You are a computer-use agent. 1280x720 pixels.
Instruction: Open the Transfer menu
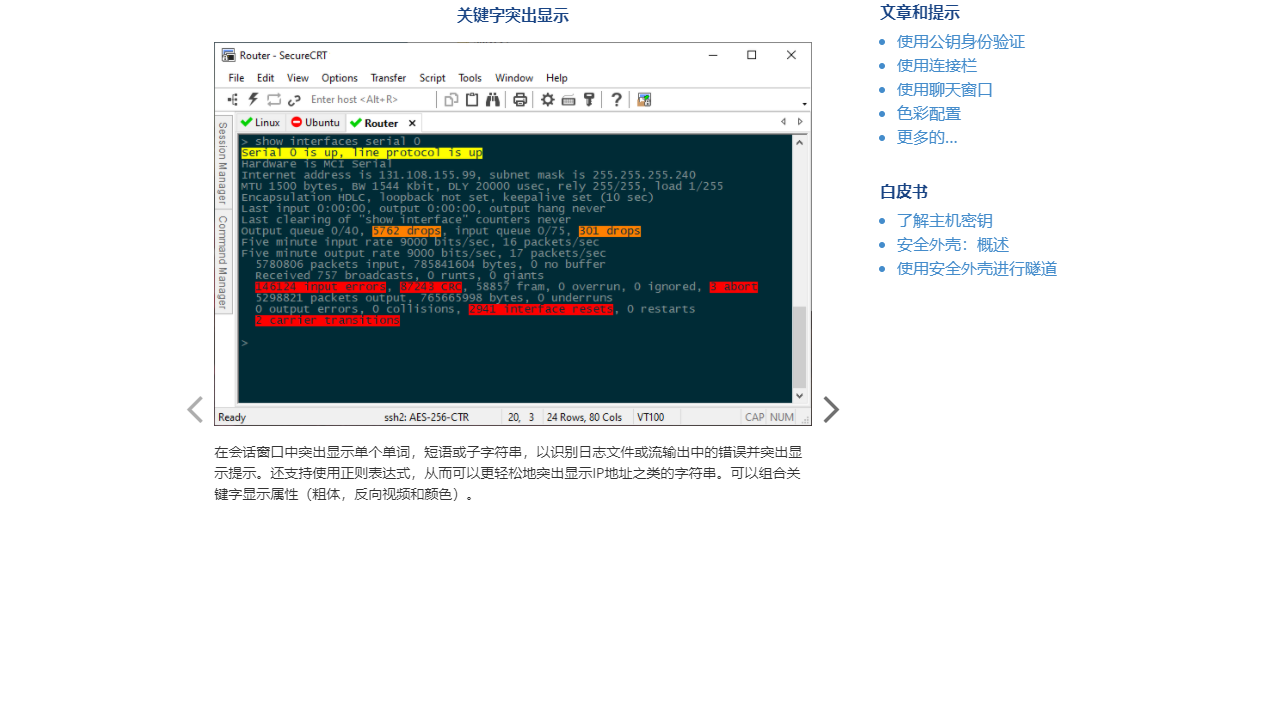coord(388,78)
